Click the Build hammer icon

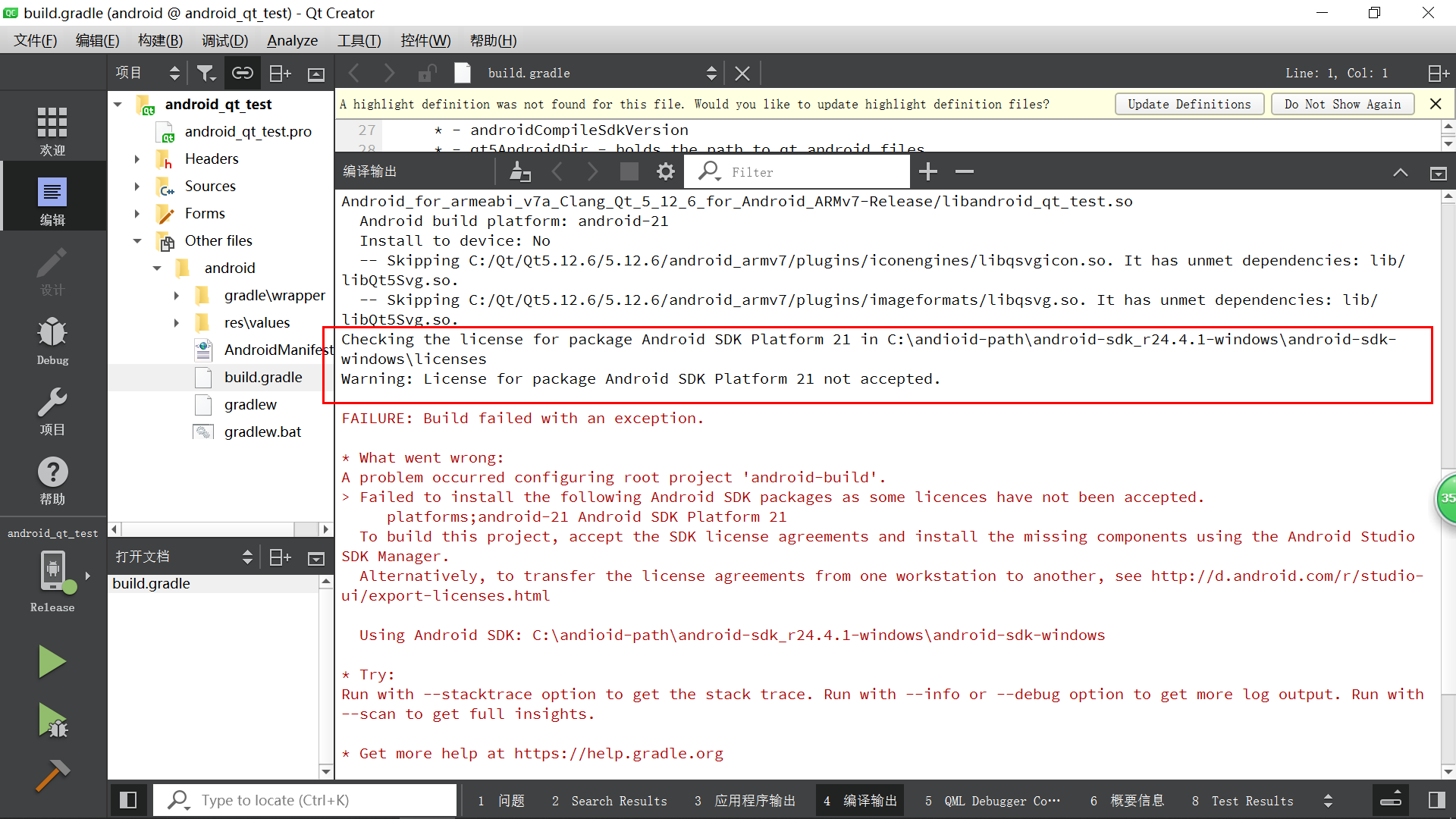point(52,776)
